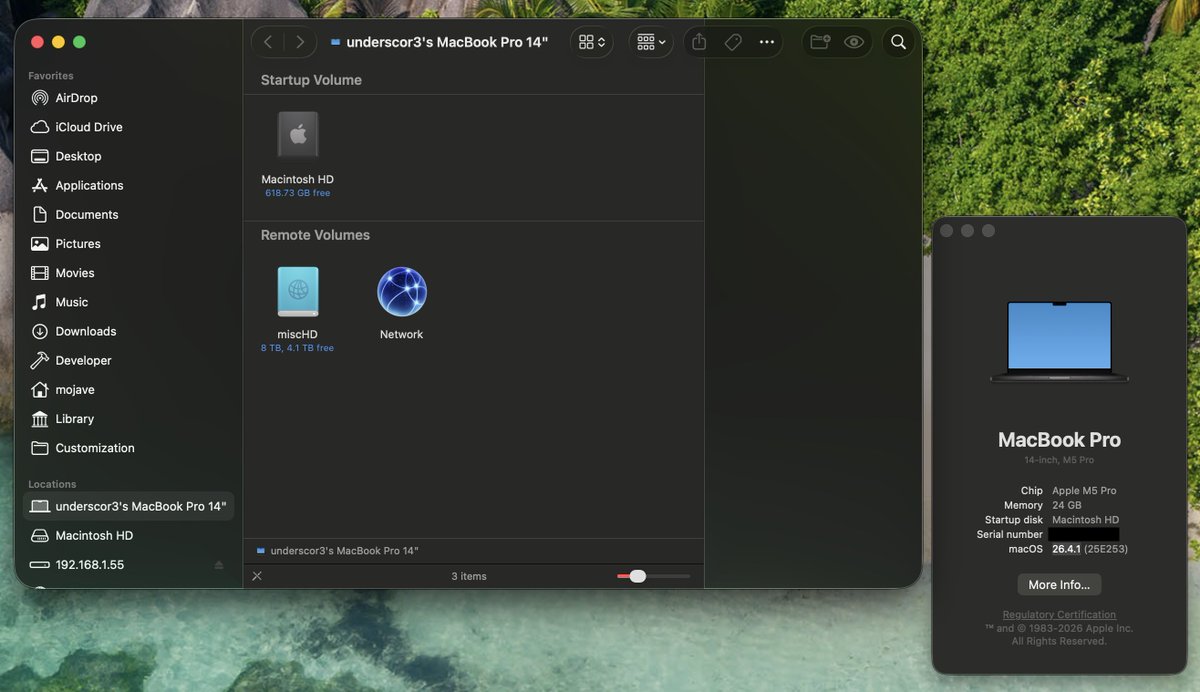Open the Developer sidebar folder

[128, 360]
